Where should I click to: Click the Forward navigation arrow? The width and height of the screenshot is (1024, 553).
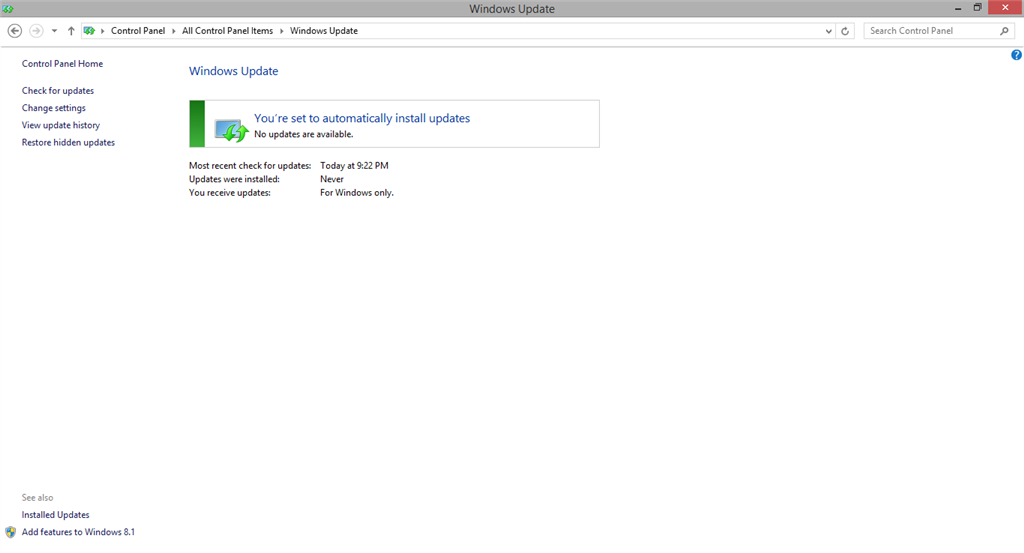tap(37, 31)
